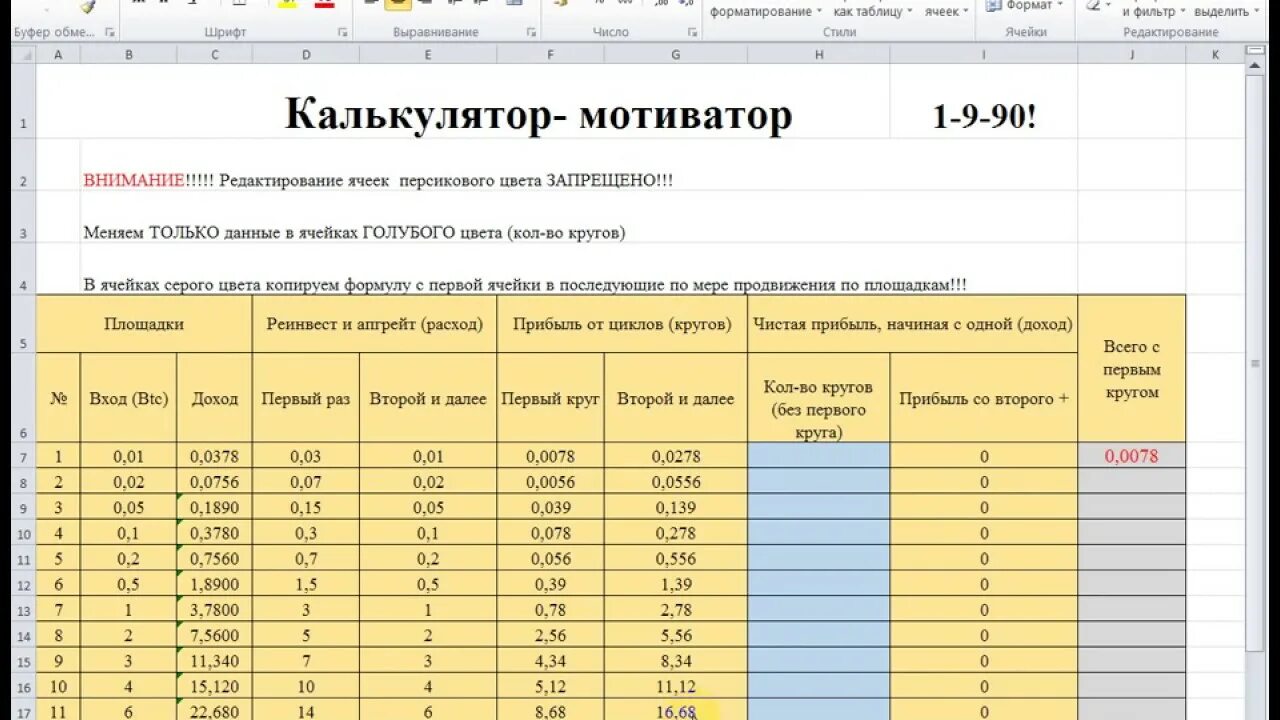1280x720 pixels.
Task: Click cell with value 0,1890
Action: point(215,508)
